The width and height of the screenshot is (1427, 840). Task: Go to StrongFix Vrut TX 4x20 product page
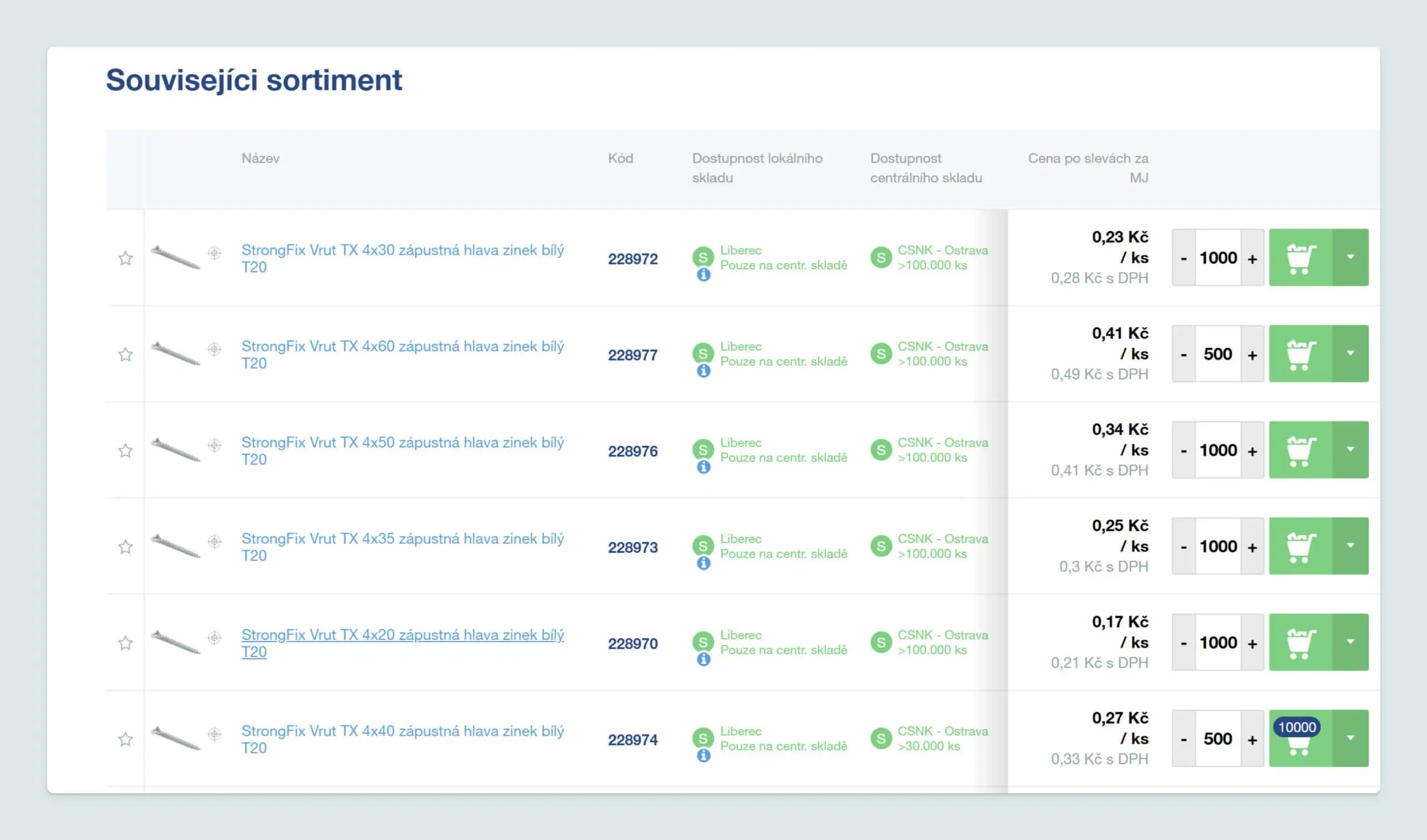coord(402,643)
